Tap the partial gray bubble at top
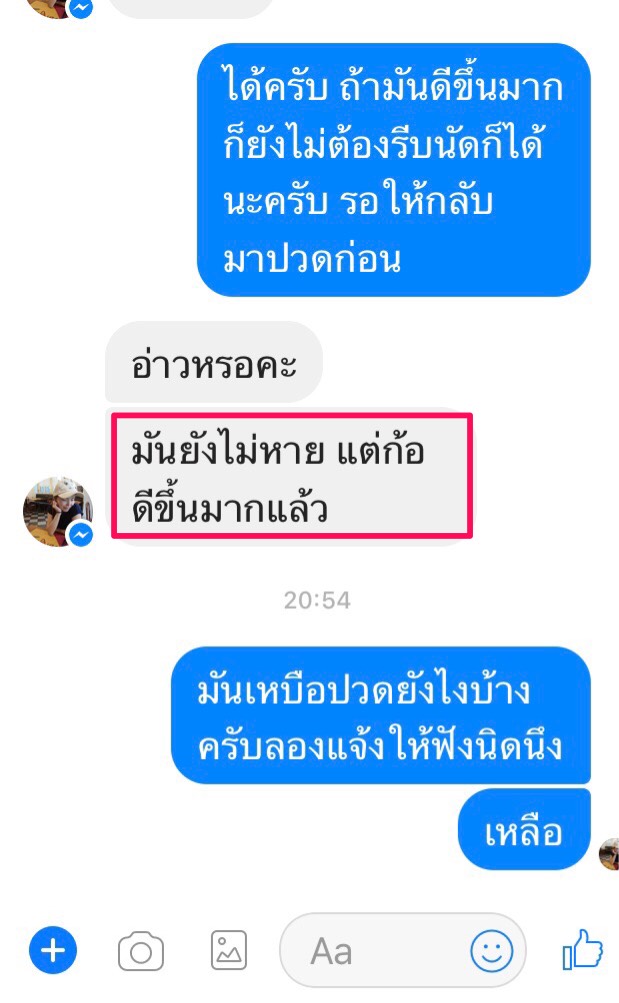This screenshot has width=619, height=1003. point(192,8)
